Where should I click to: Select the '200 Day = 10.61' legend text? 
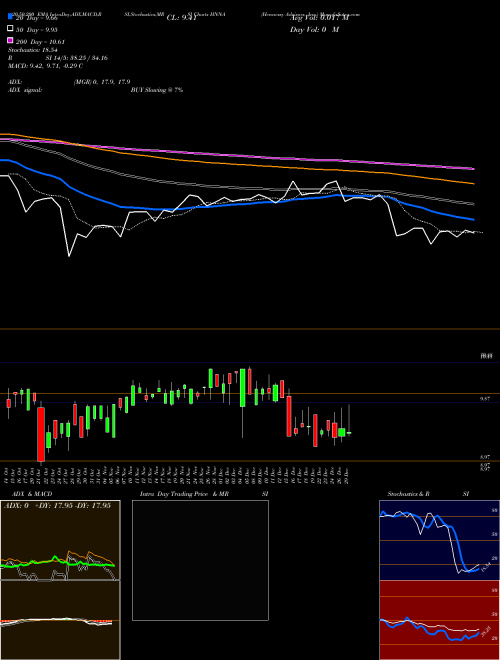[x=40, y=42]
